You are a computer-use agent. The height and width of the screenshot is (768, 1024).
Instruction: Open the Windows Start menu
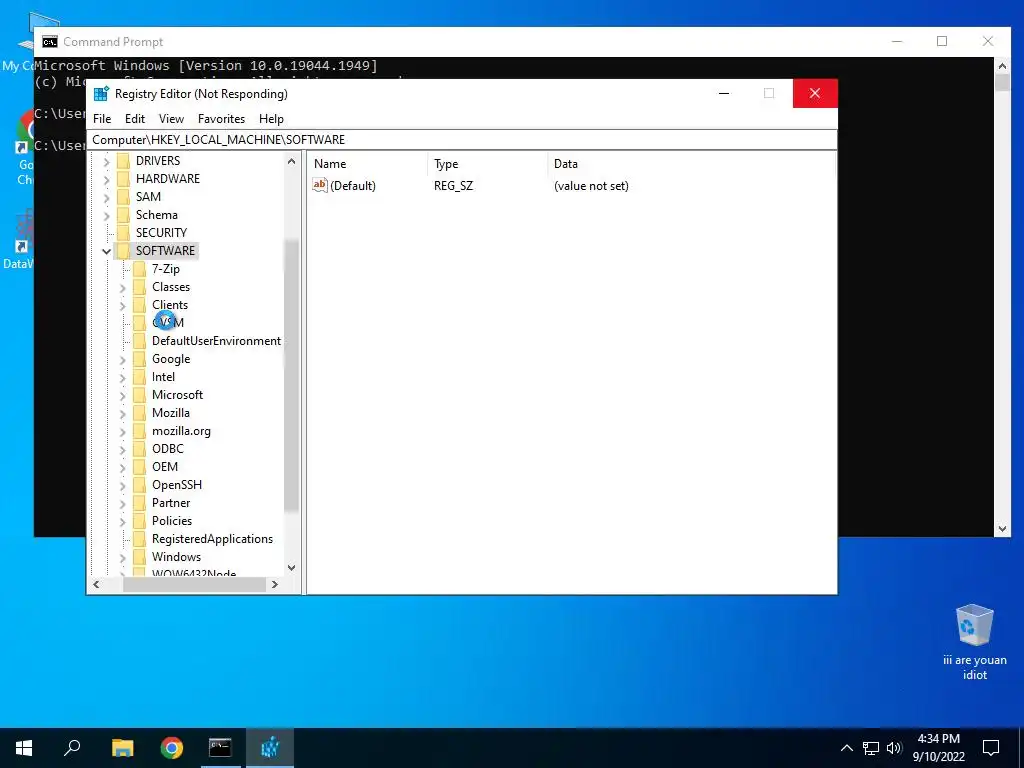[x=24, y=748]
